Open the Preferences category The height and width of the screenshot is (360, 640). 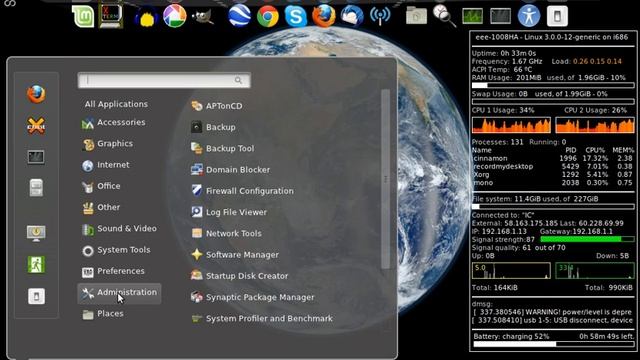[x=113, y=271]
